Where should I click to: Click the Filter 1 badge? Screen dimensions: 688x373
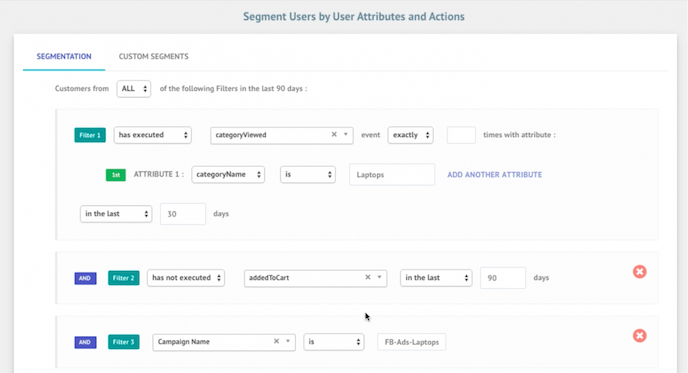pos(90,135)
